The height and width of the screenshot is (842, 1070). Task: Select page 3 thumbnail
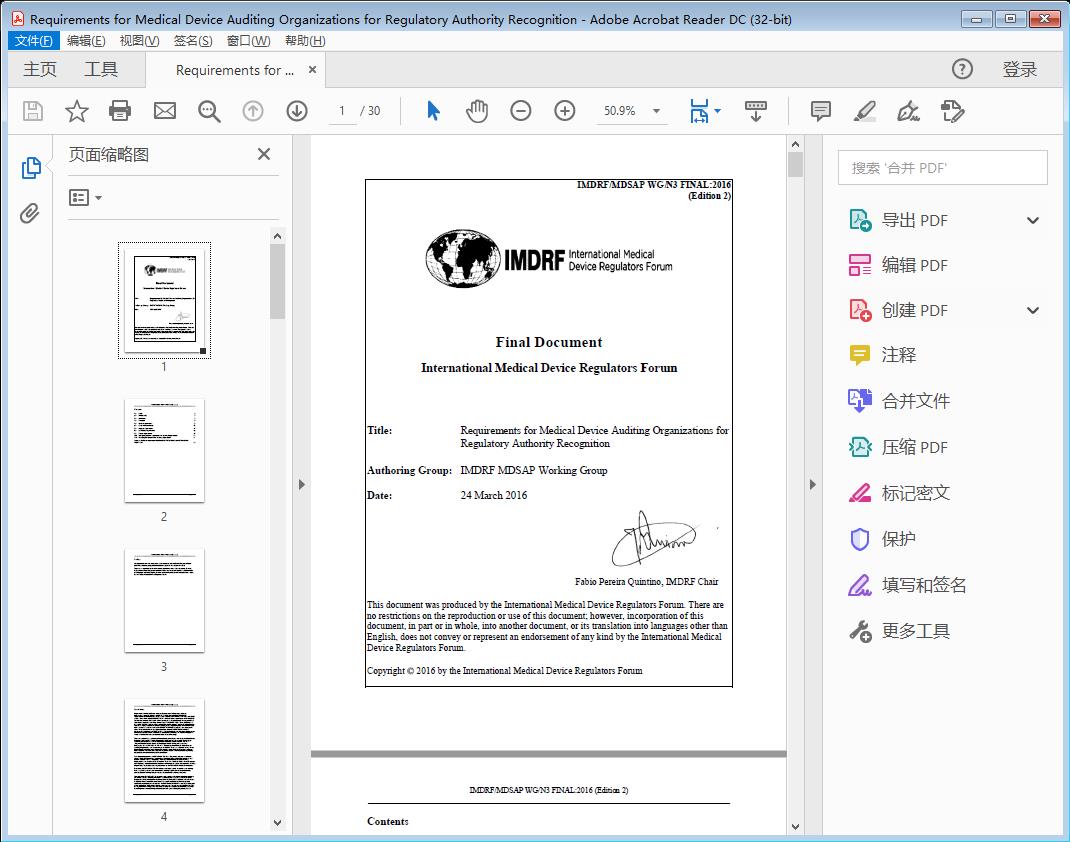[164, 600]
